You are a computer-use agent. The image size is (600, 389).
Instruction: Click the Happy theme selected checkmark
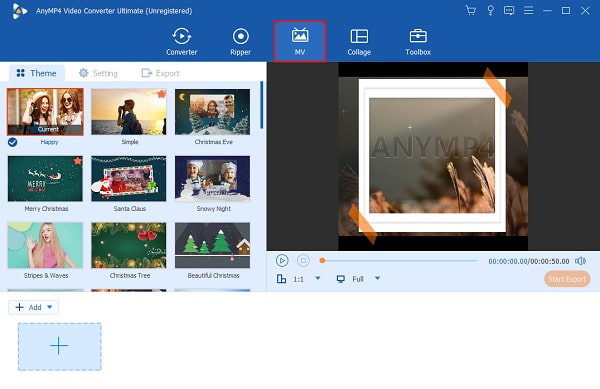12,142
